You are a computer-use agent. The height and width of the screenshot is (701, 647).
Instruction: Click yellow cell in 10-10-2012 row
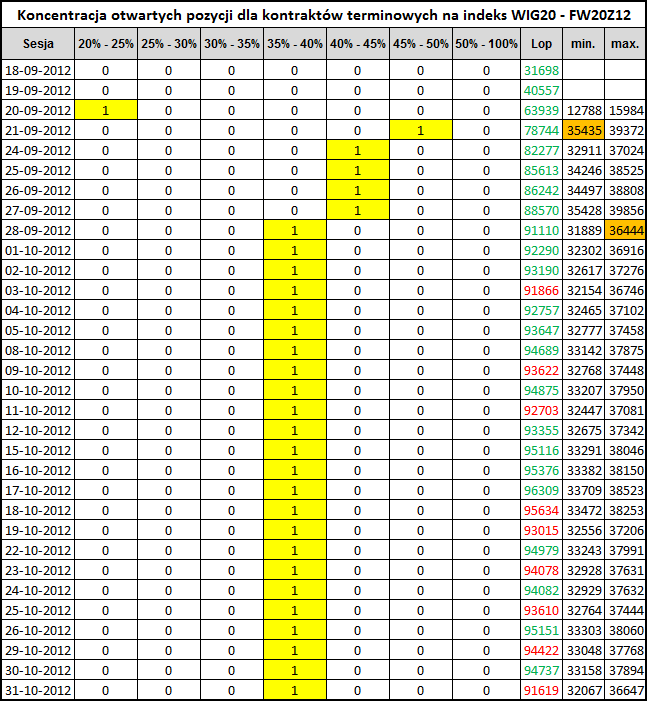[x=295, y=390]
